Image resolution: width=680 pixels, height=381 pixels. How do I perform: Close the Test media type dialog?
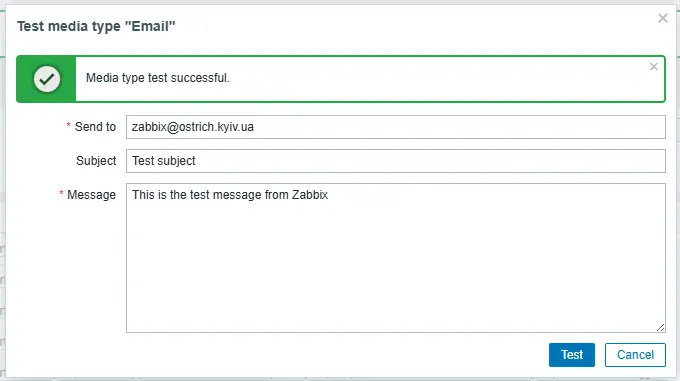pos(663,18)
